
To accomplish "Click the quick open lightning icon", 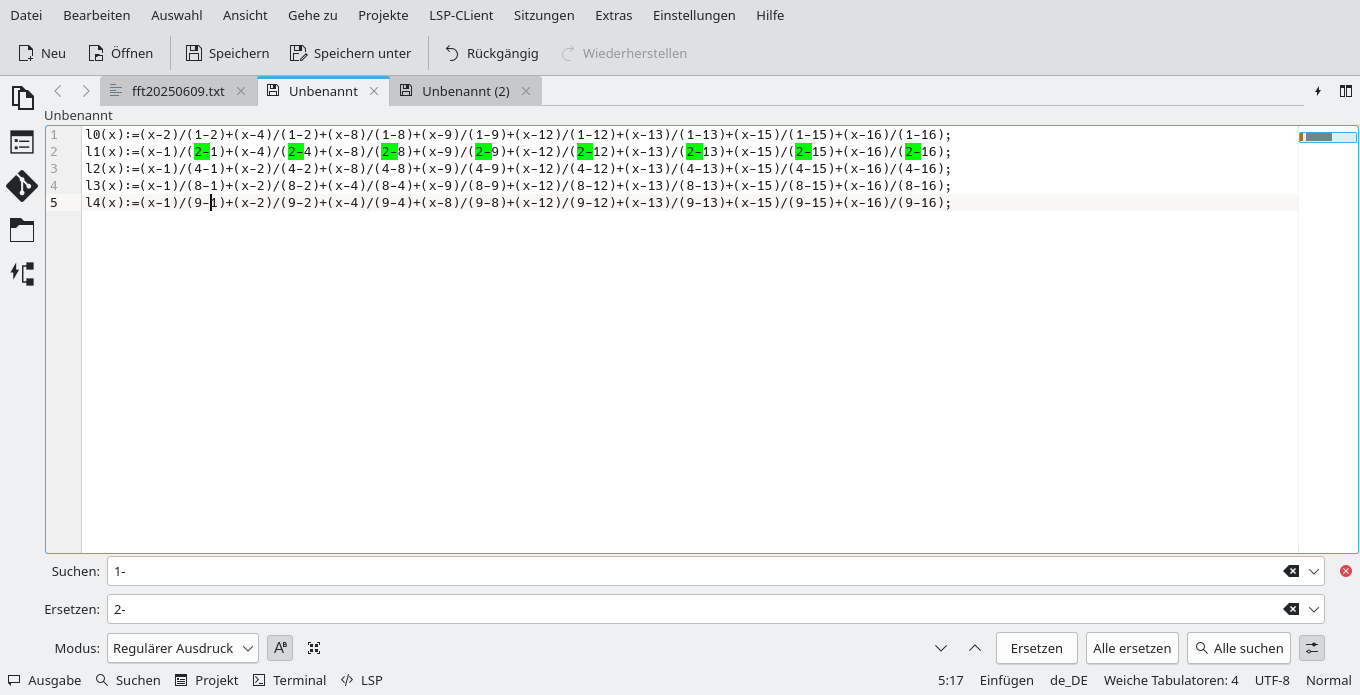I will point(1318,91).
